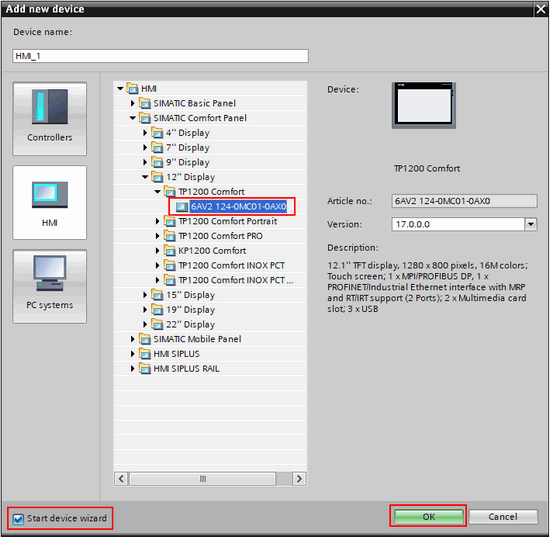Click the SIMATIC Basic Panel folder icon

(145, 103)
